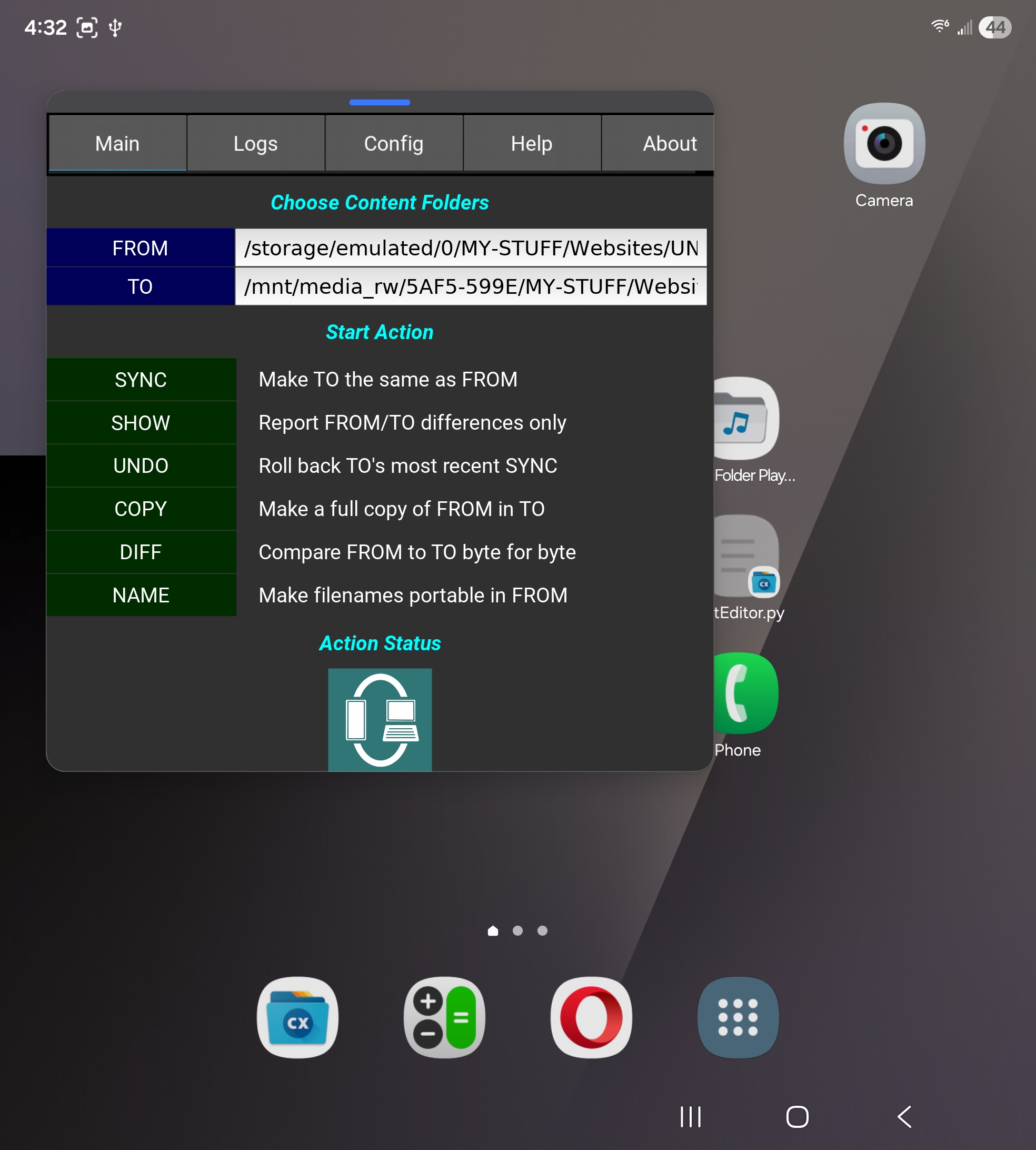Launch the Opera browser icon

(591, 1017)
